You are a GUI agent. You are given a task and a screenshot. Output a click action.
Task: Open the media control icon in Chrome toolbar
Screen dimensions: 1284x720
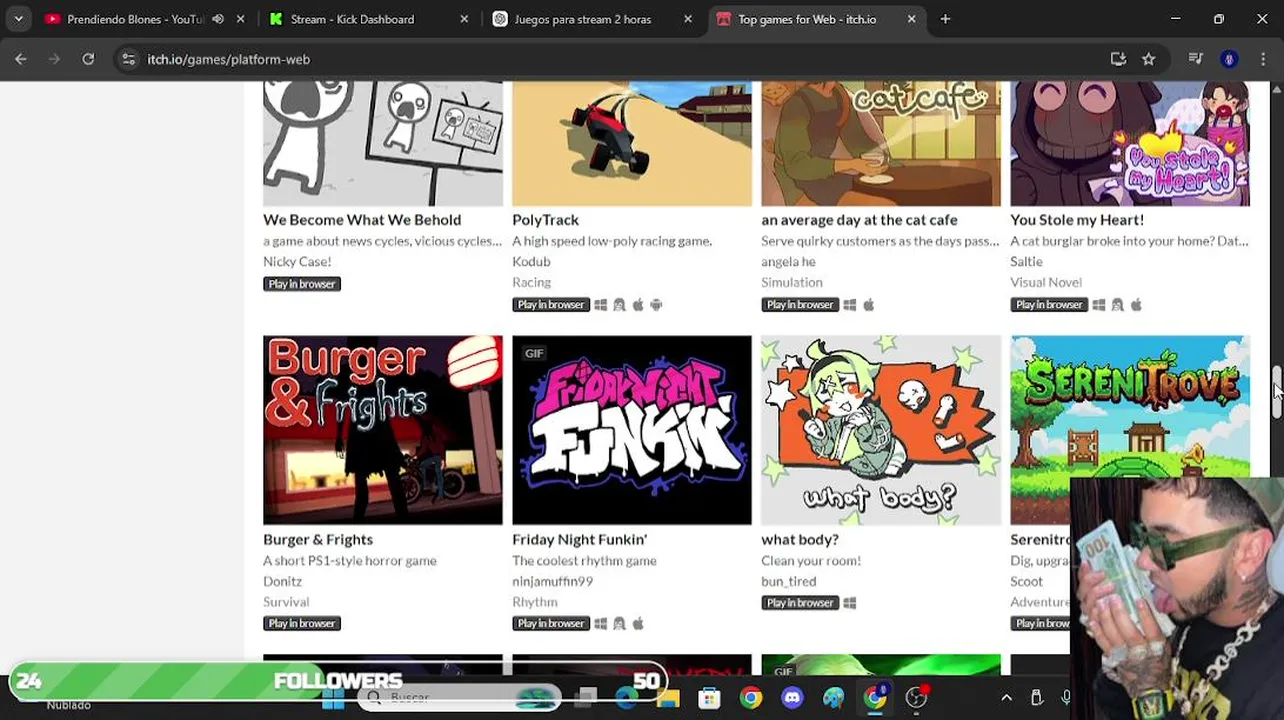[1195, 59]
